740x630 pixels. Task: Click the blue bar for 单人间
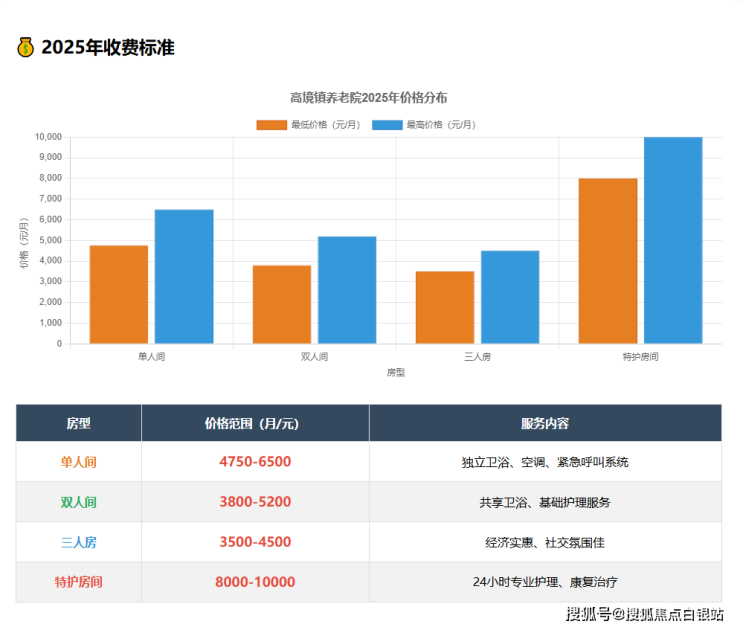point(184,276)
